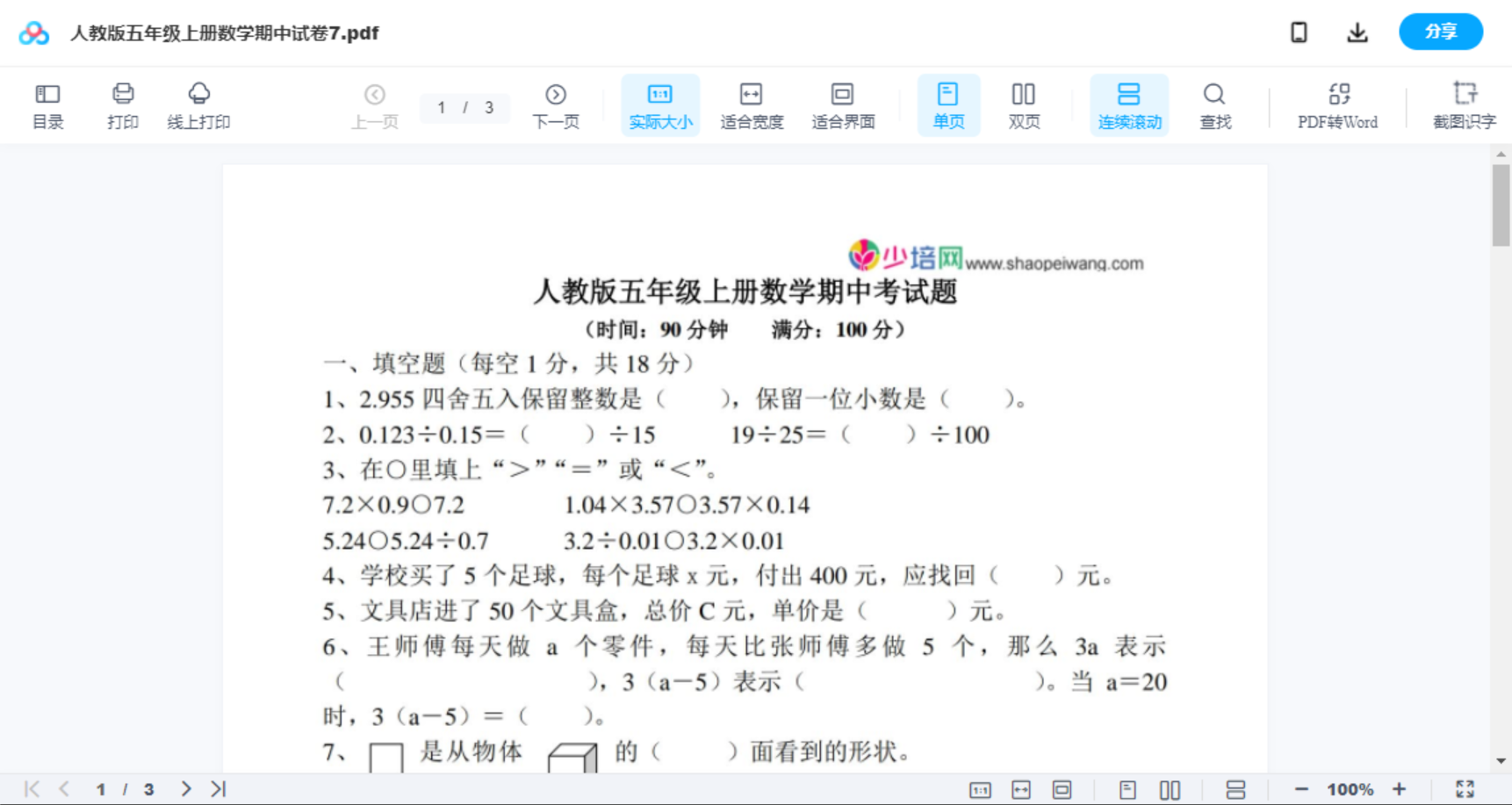Click the page number input field
The width and height of the screenshot is (1512, 805).
(x=464, y=108)
